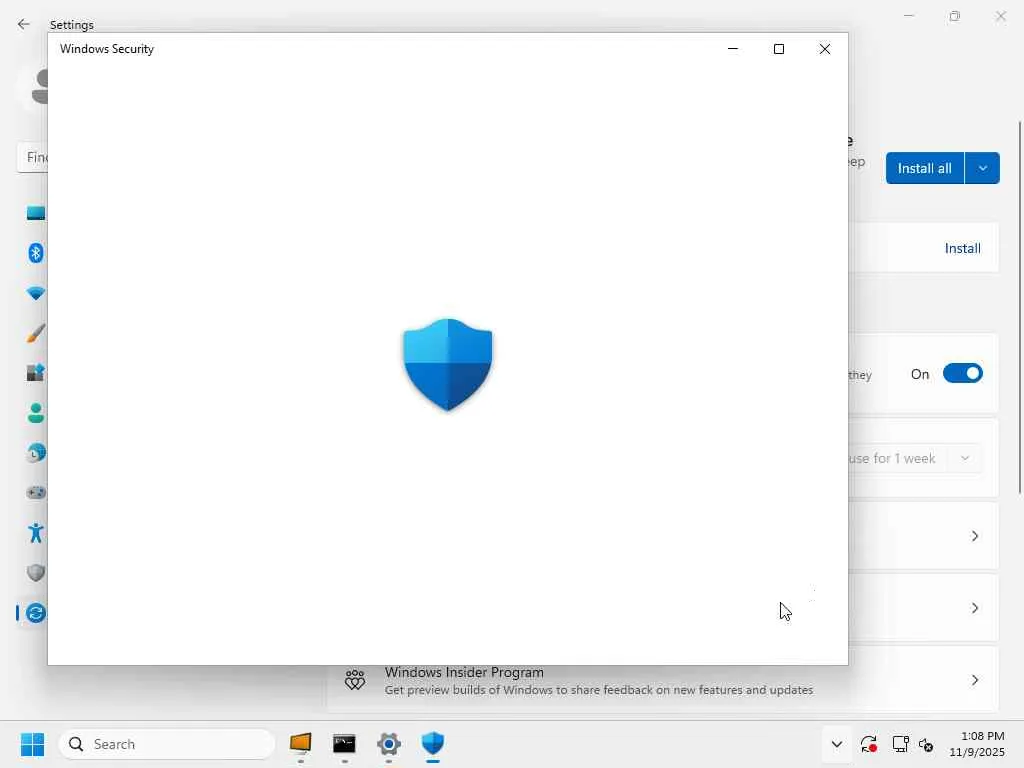Image resolution: width=1024 pixels, height=768 pixels.
Task: Close the Windows Security window
Action: point(825,49)
